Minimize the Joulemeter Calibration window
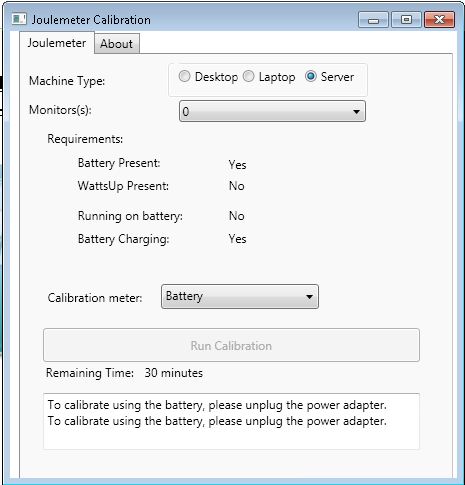Image resolution: width=465 pixels, height=485 pixels. (373, 20)
